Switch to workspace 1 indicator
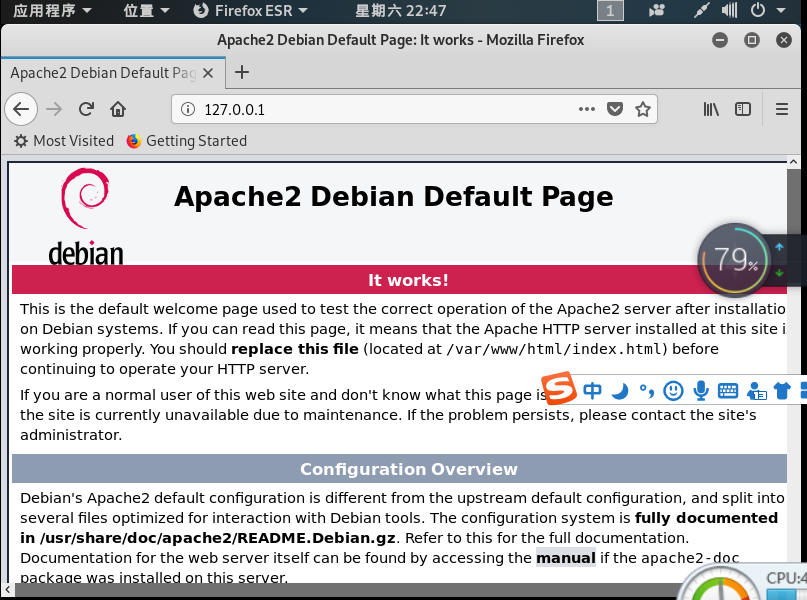 tap(610, 10)
